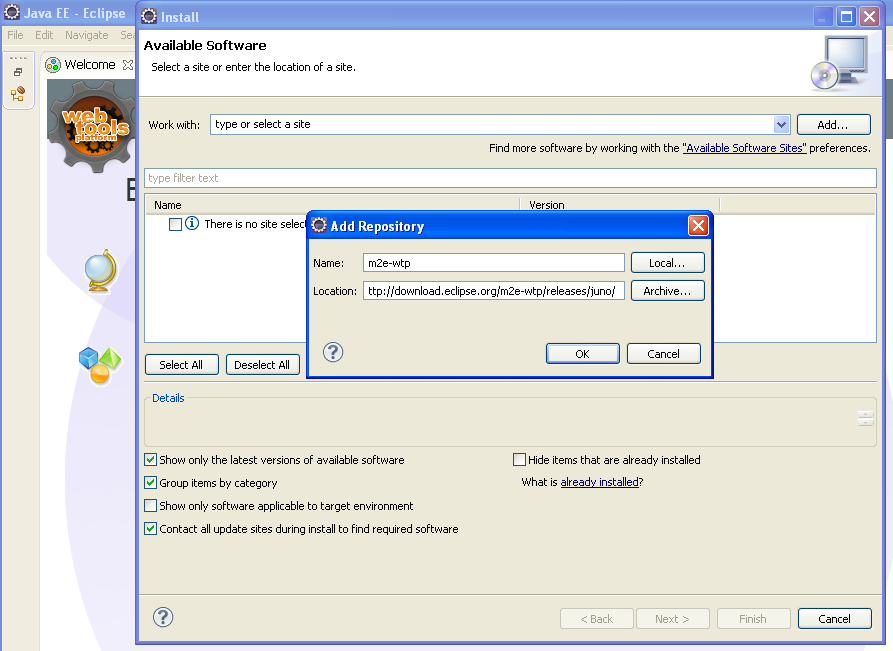Click the Eclipse icon in the main title bar
The image size is (893, 651).
[12, 13]
